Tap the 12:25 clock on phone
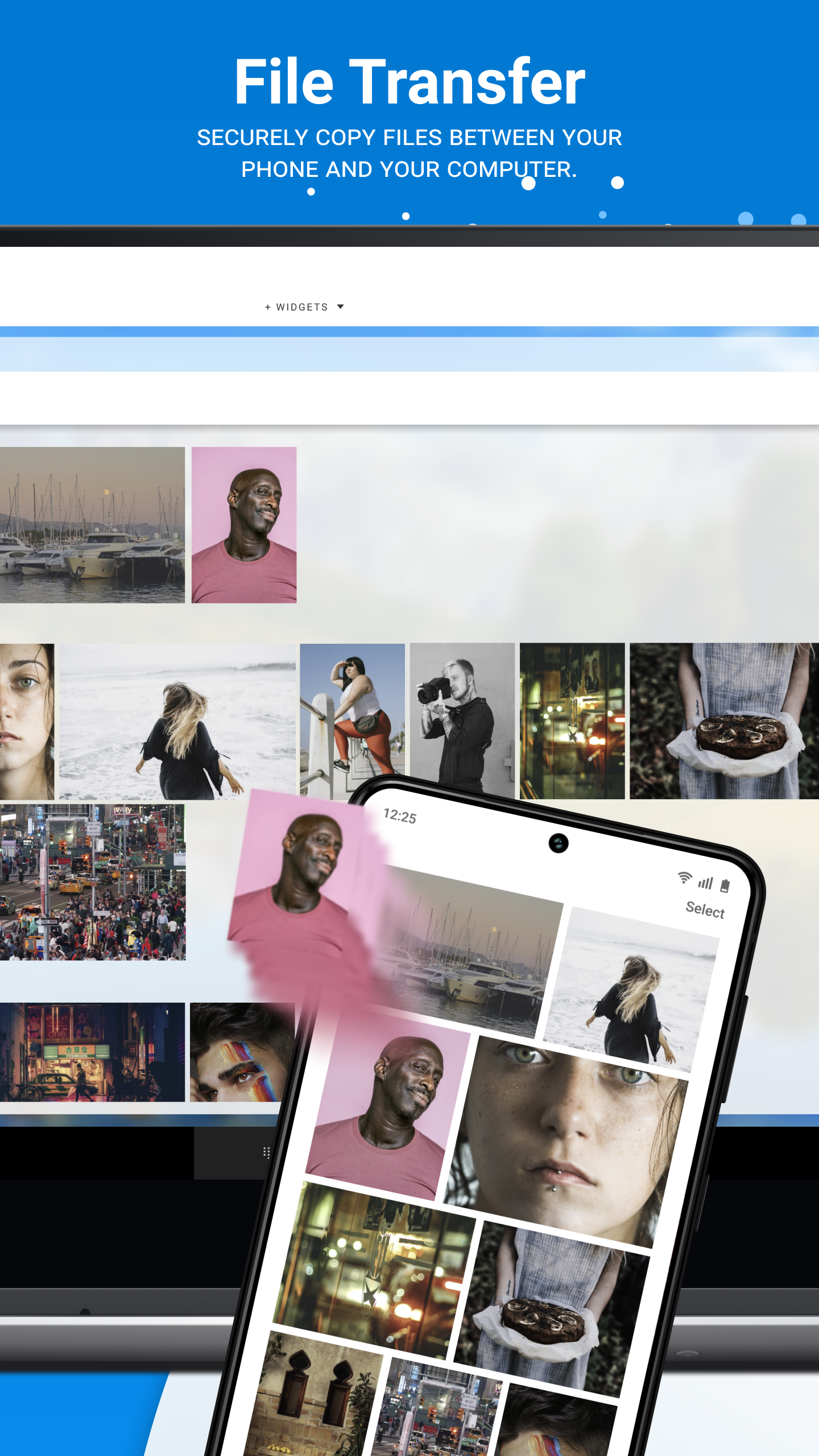Viewport: 819px width, 1456px height. point(400,816)
